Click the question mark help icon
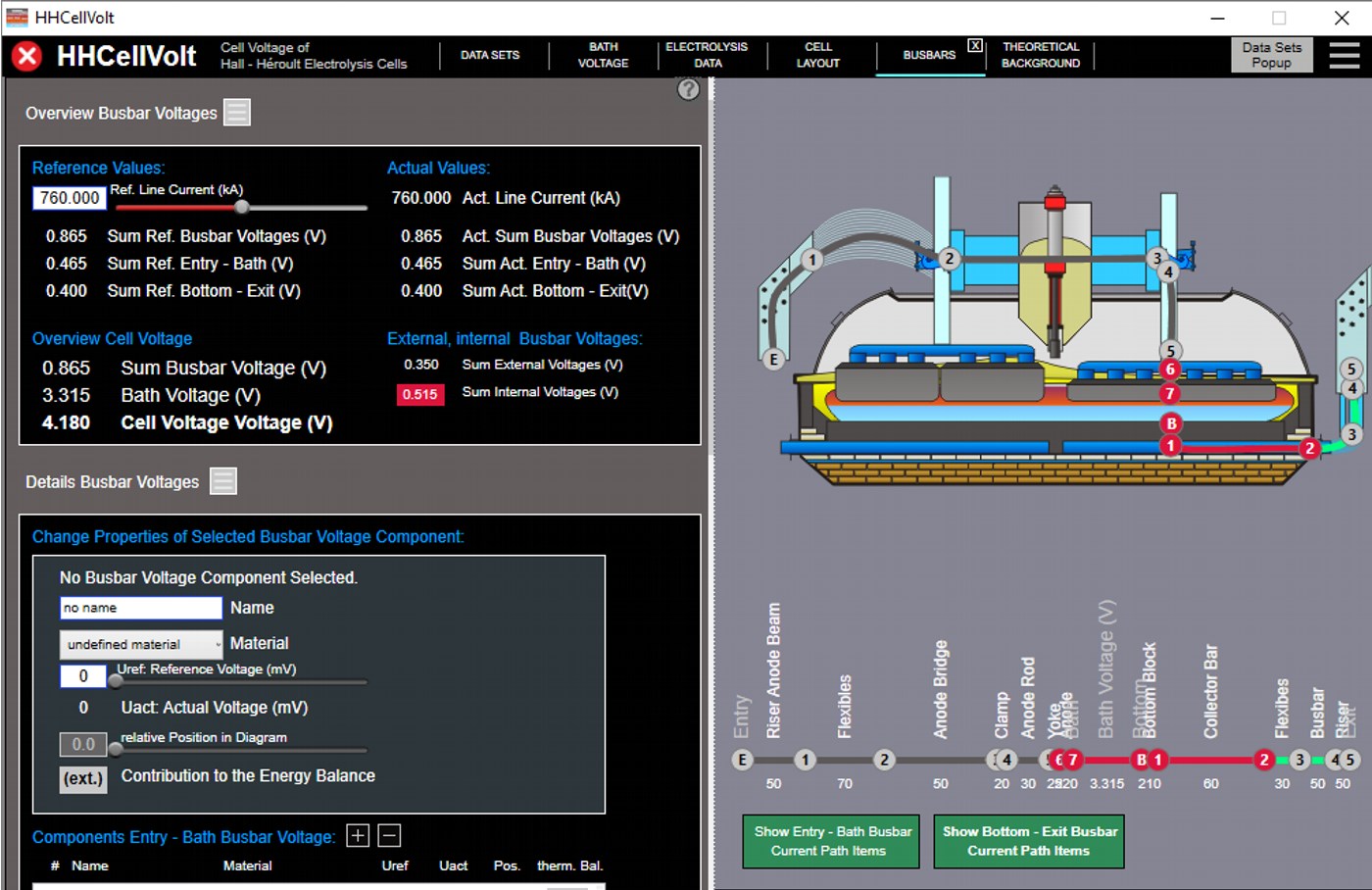The image size is (1372, 890). tap(689, 89)
